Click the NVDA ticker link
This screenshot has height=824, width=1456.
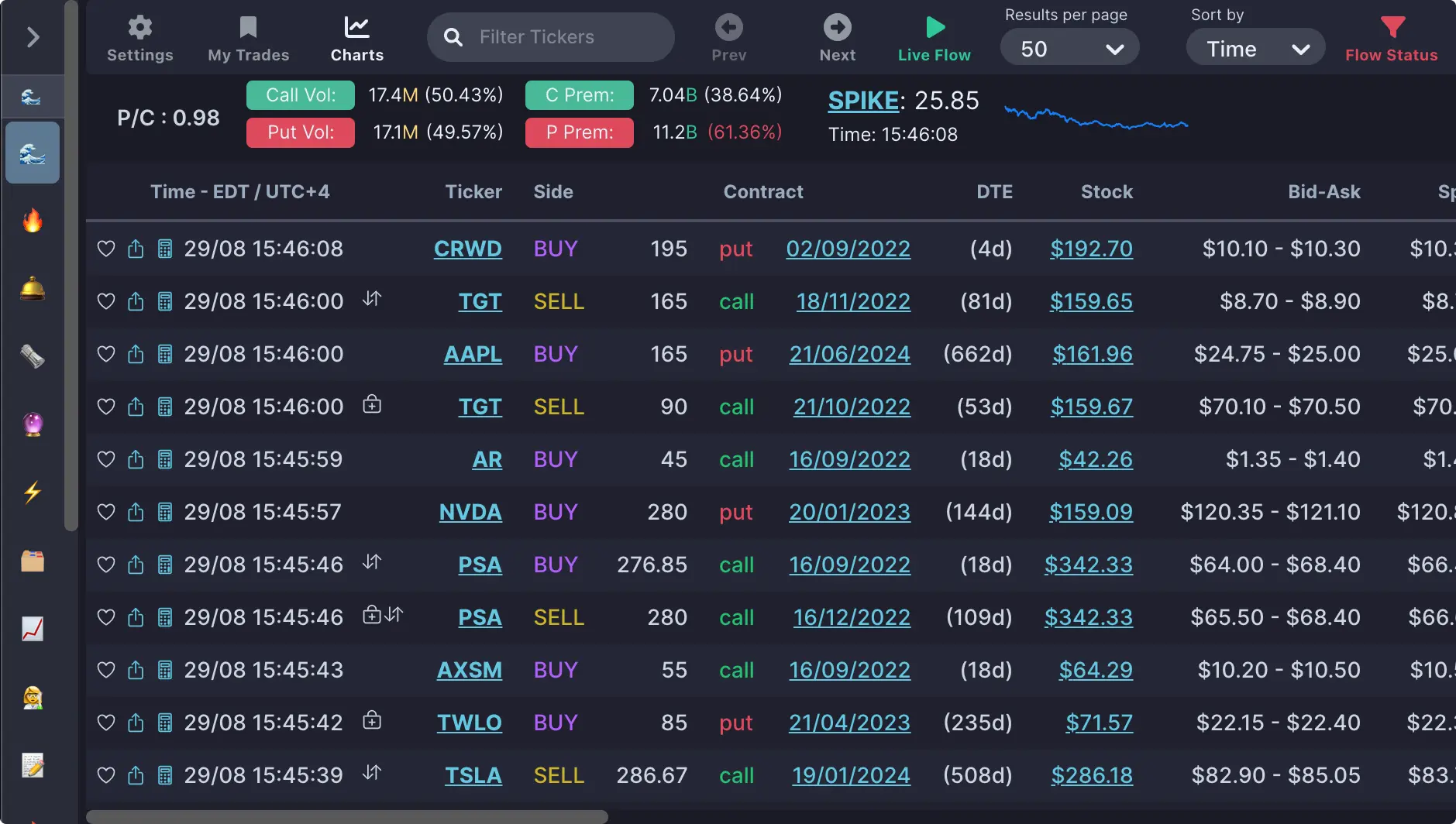(x=470, y=512)
